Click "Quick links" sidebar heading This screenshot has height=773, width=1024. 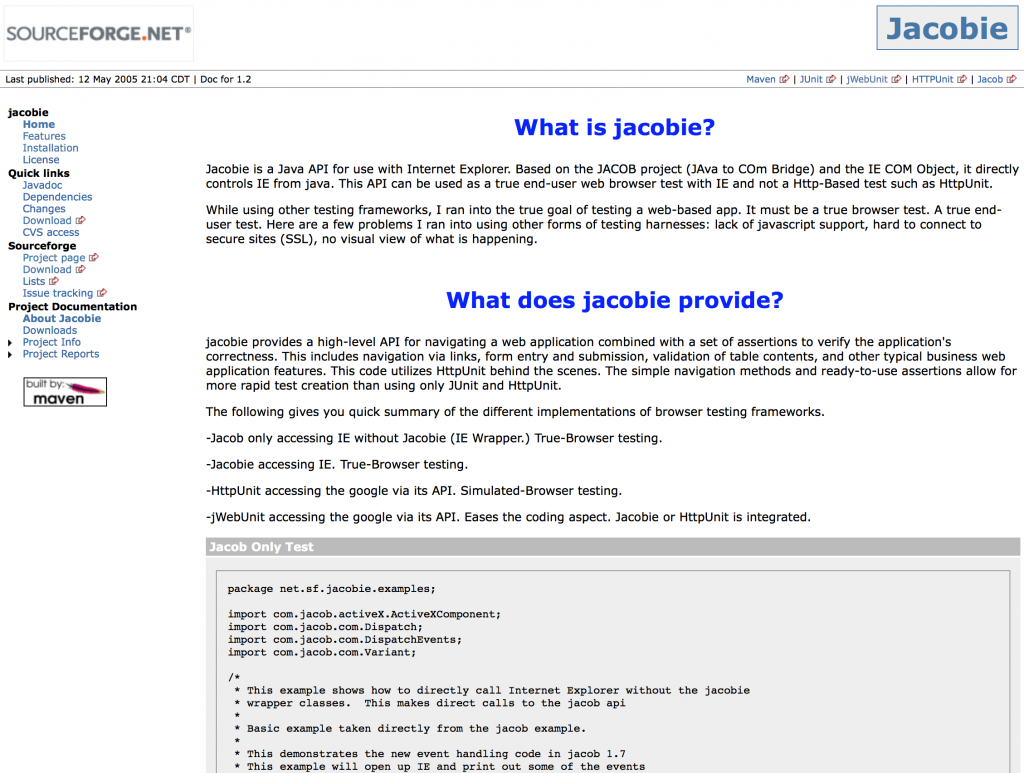click(39, 173)
